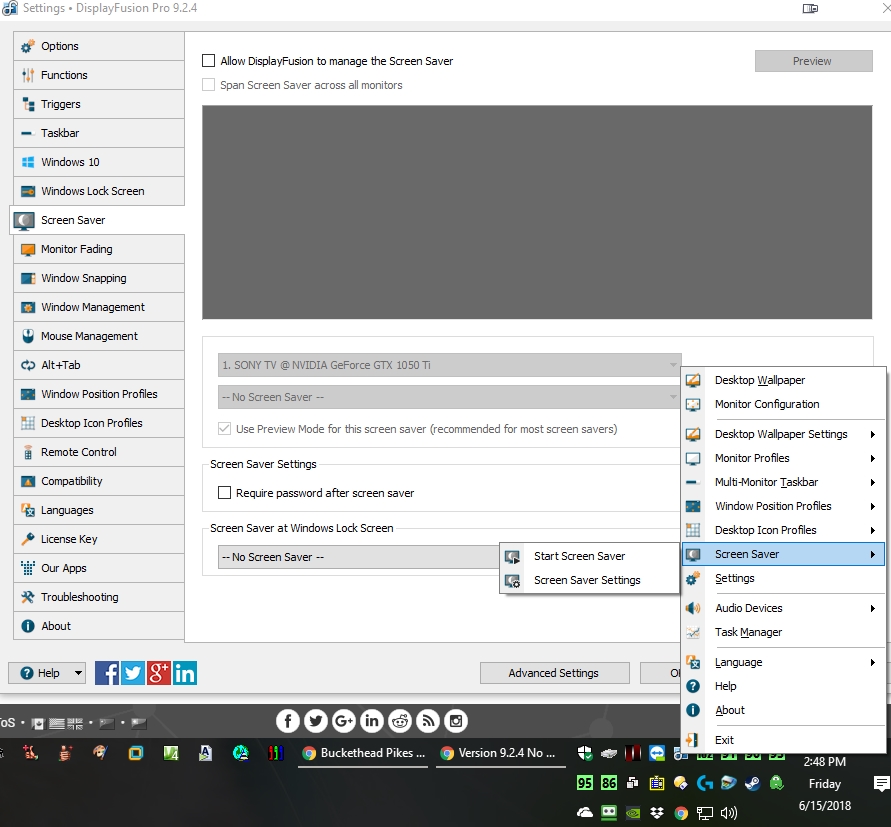
Task: Toggle Use Preview Mode for this screen saver
Action: 224,429
